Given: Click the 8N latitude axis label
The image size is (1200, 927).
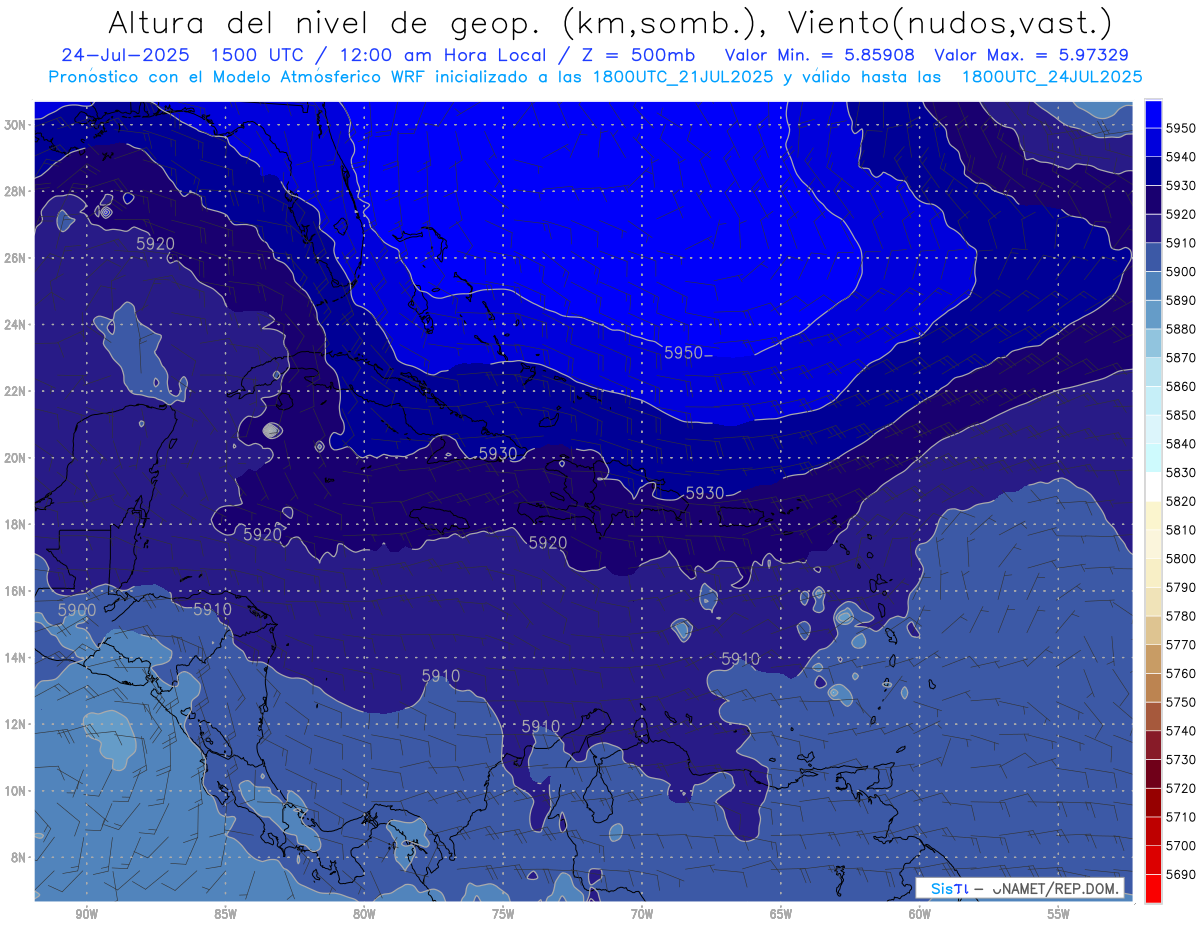Looking at the screenshot, I should (20, 857).
